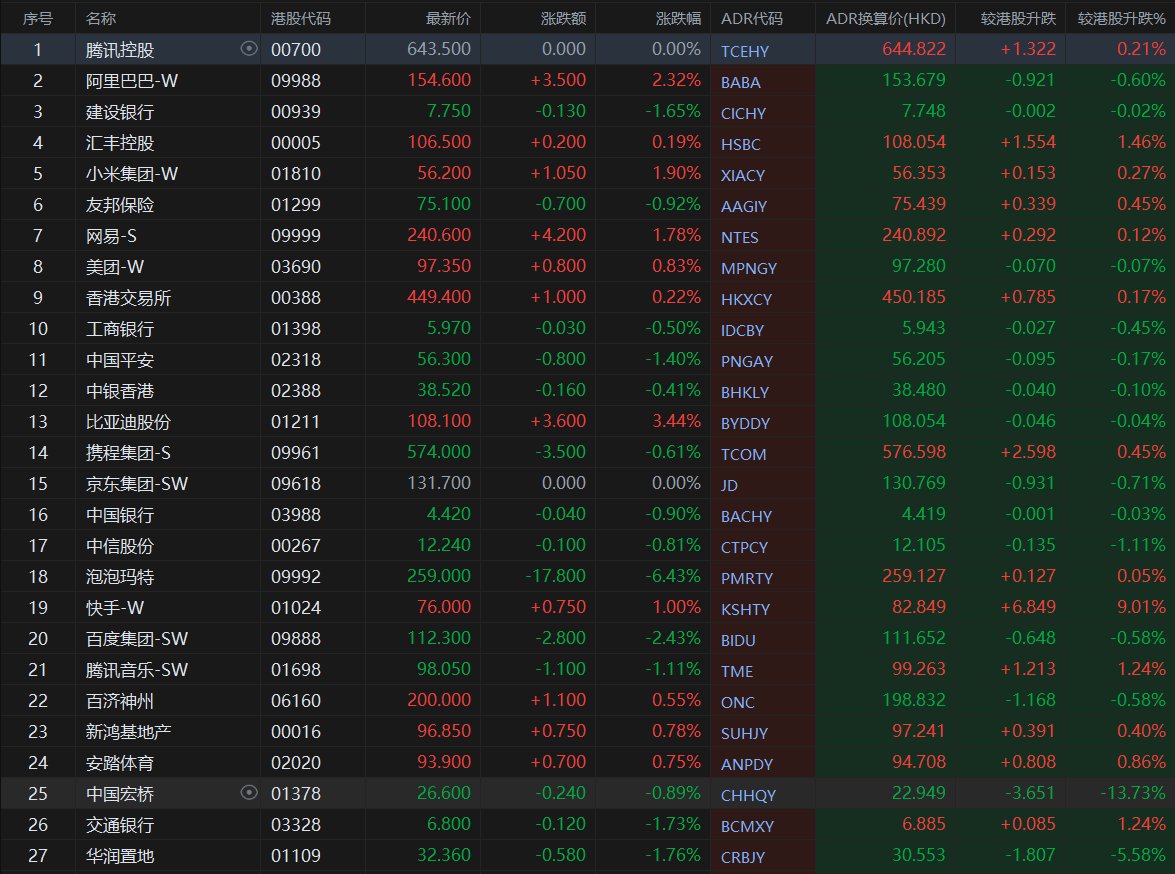Sort by the 较港股升跌% column header
1175x874 pixels.
[x=1122, y=18]
